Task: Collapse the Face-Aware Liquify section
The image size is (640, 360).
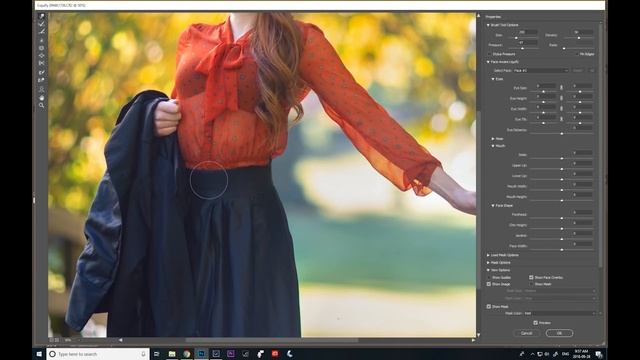Action: coord(488,62)
